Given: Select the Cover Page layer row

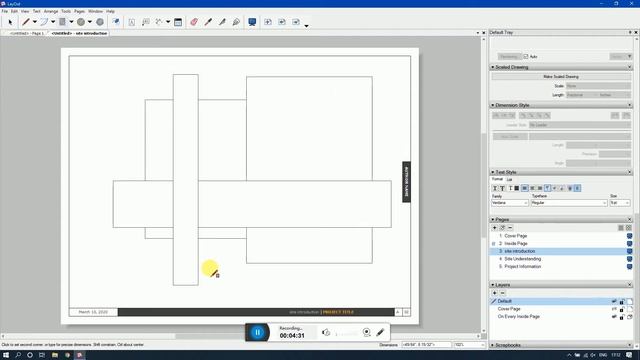Looking at the screenshot, I should coord(561,309).
